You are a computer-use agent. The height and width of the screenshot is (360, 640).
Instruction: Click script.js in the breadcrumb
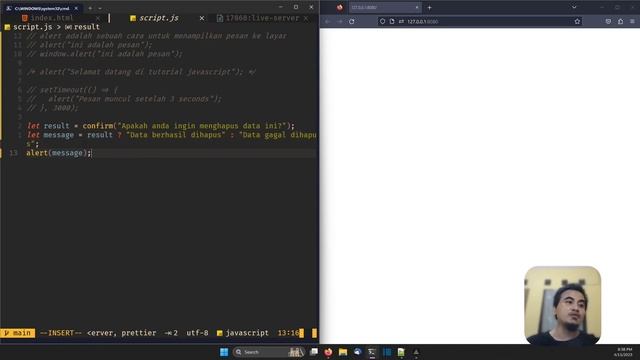coord(33,27)
